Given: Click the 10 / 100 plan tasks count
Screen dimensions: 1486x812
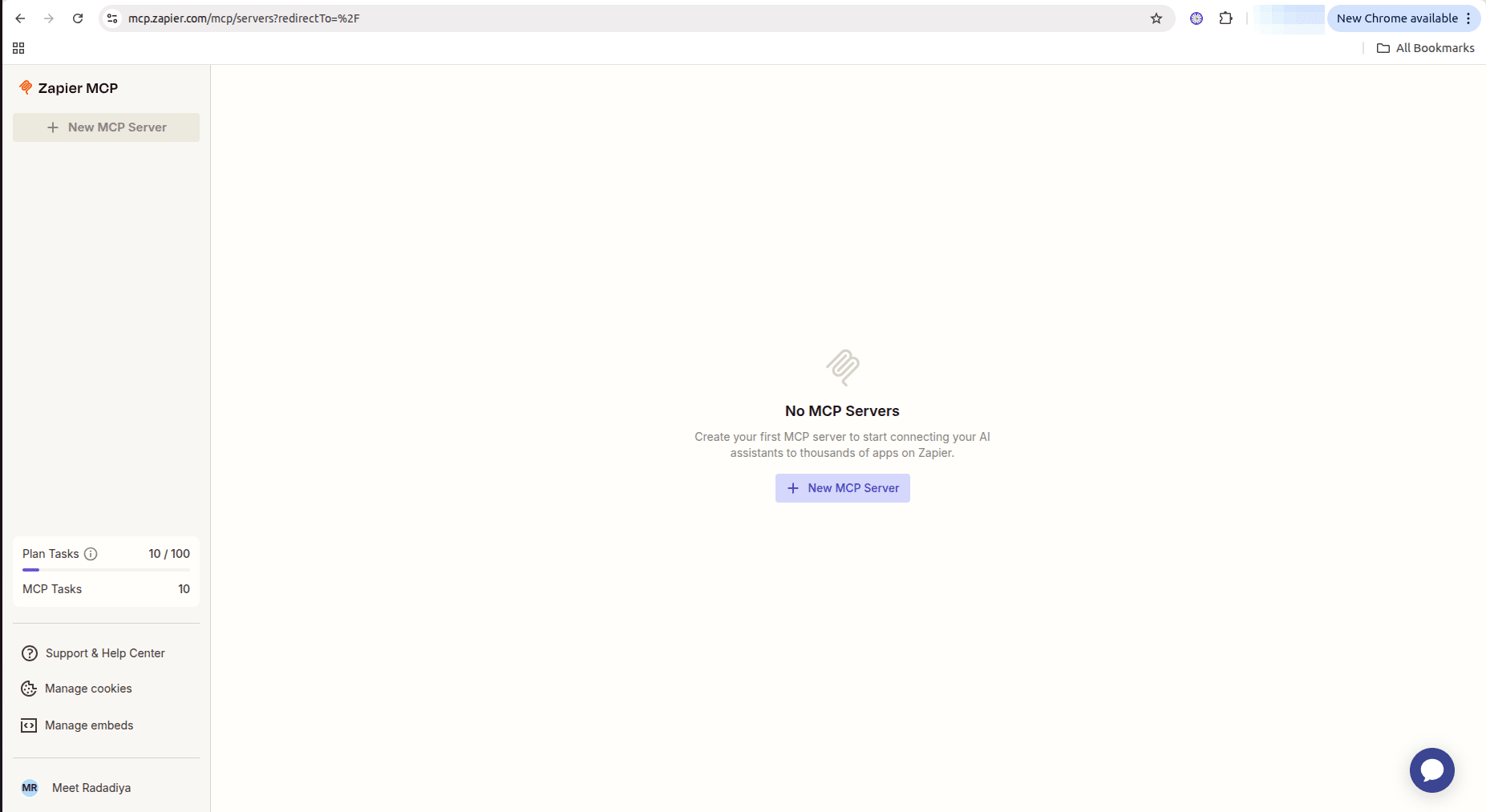Looking at the screenshot, I should pos(169,554).
